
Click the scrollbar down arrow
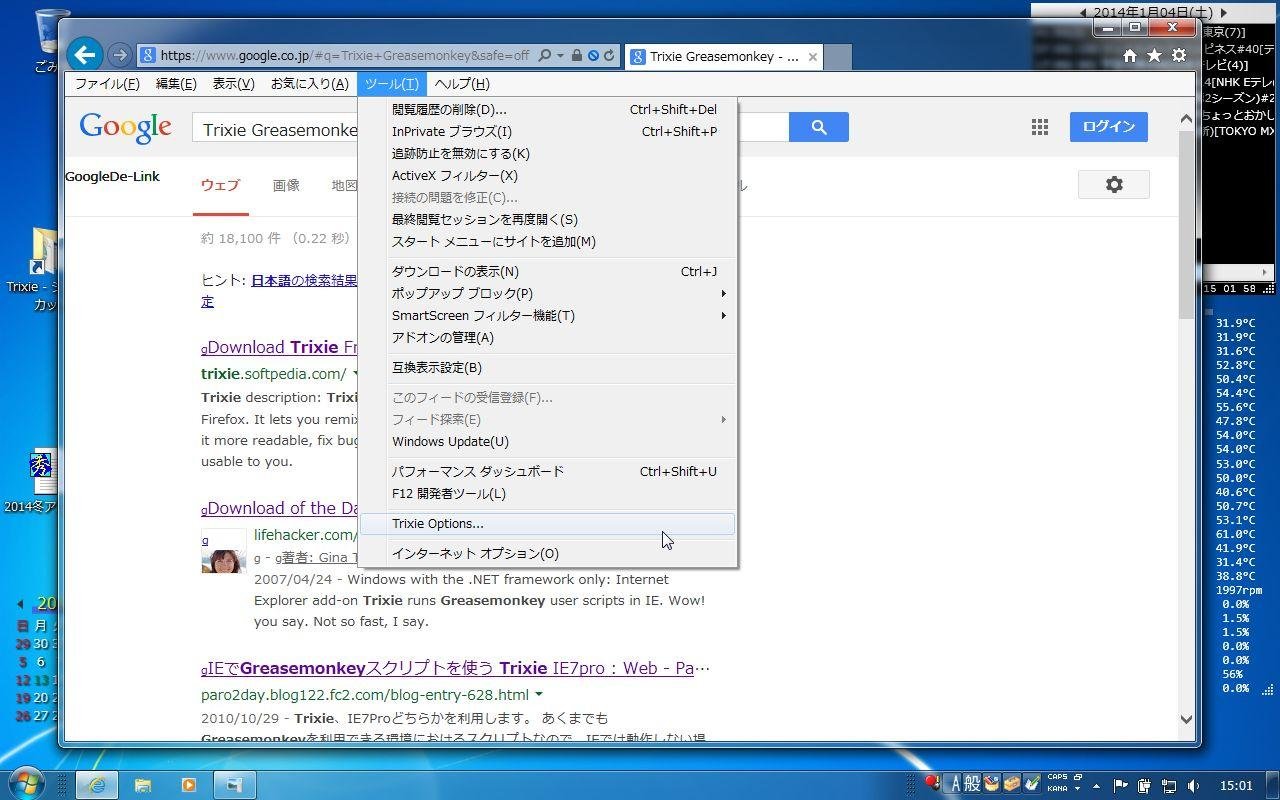pos(1187,719)
